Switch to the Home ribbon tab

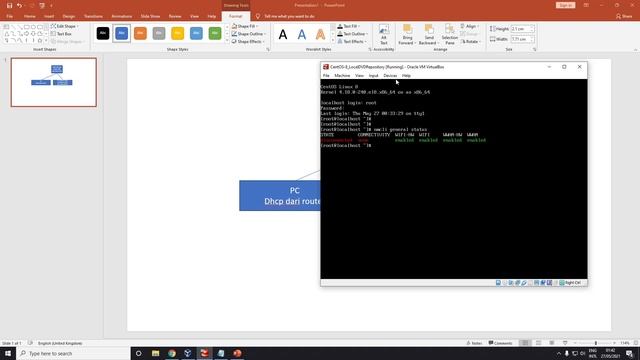[x=29, y=16]
